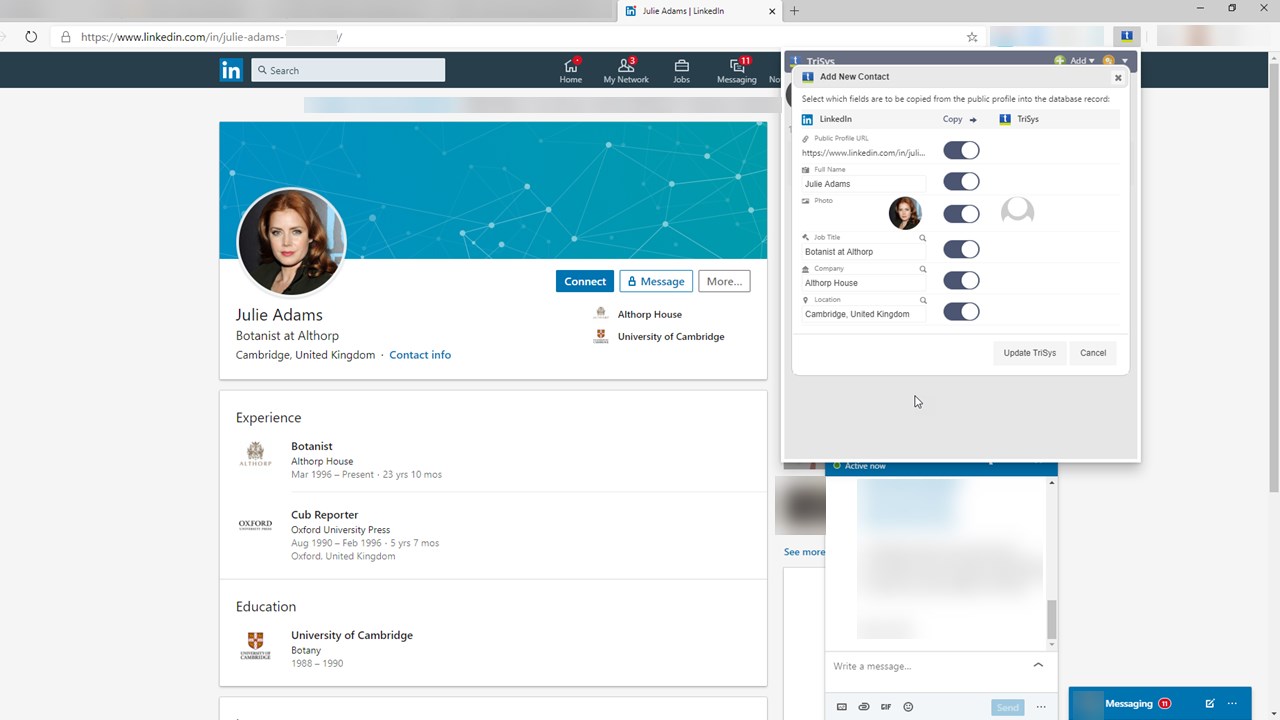Select the Julie Adams LinkedIn tab

(x=698, y=11)
